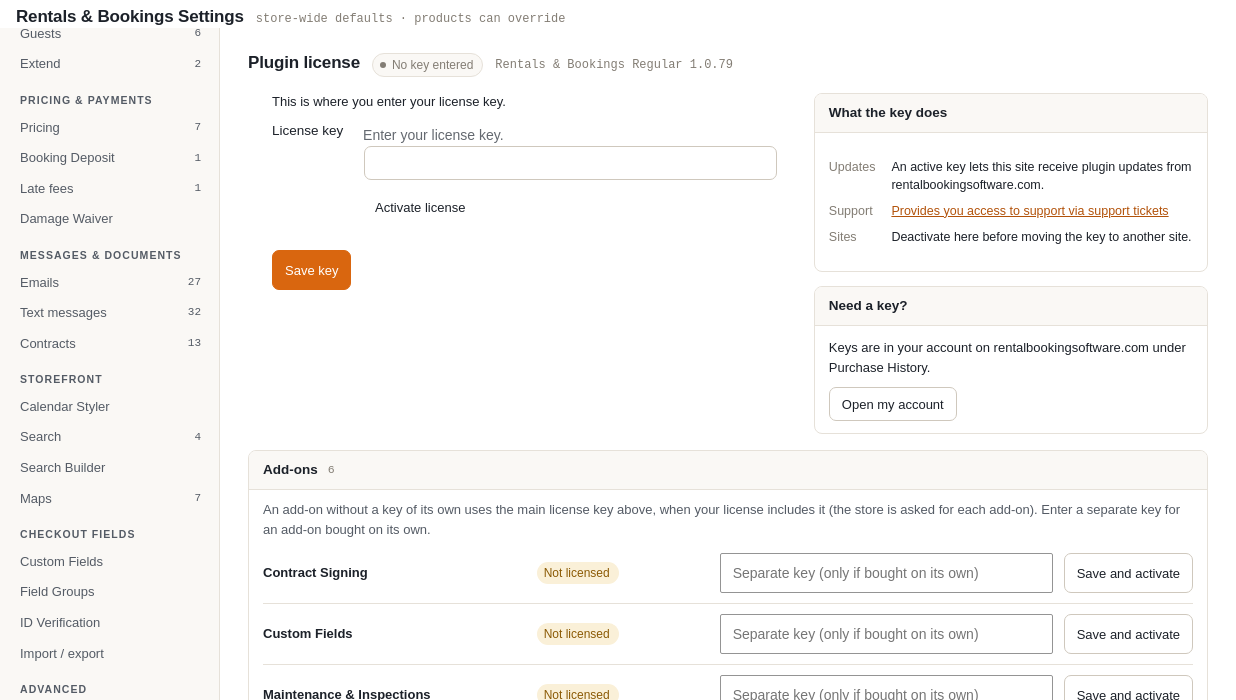This screenshot has height=700, width=1236.
Task: Click the Need a key? heading
Action: coord(868,306)
